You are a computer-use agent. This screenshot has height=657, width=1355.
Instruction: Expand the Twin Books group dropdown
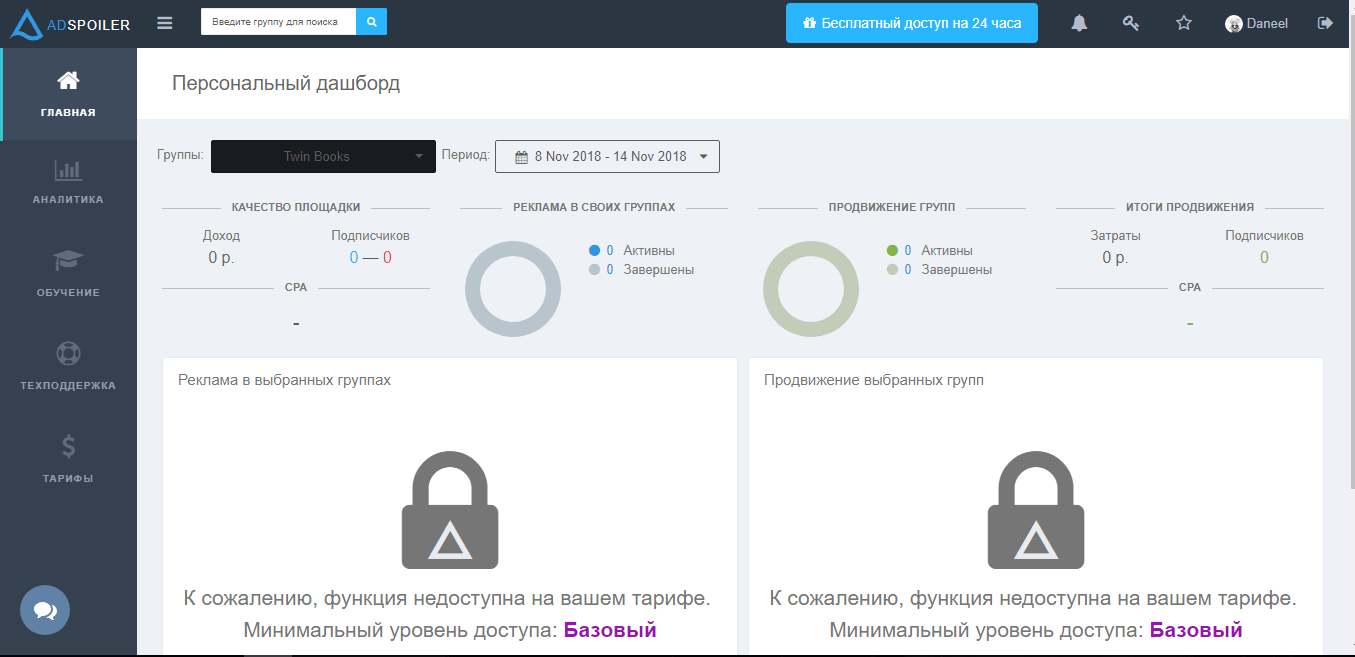323,156
